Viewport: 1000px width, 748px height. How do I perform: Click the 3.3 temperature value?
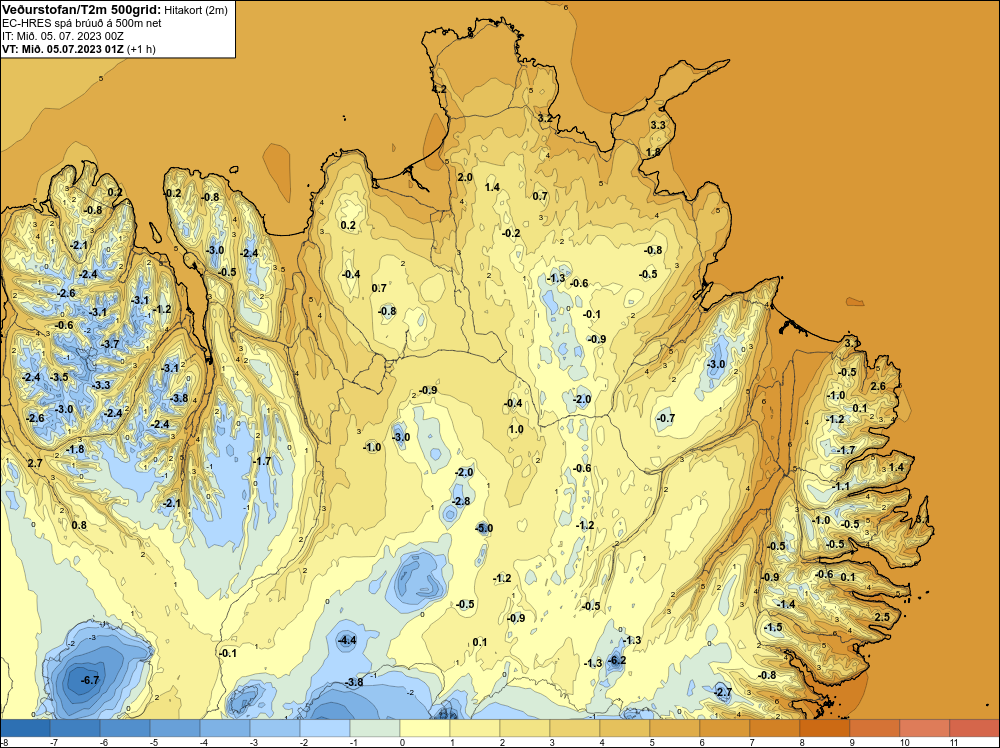658,125
